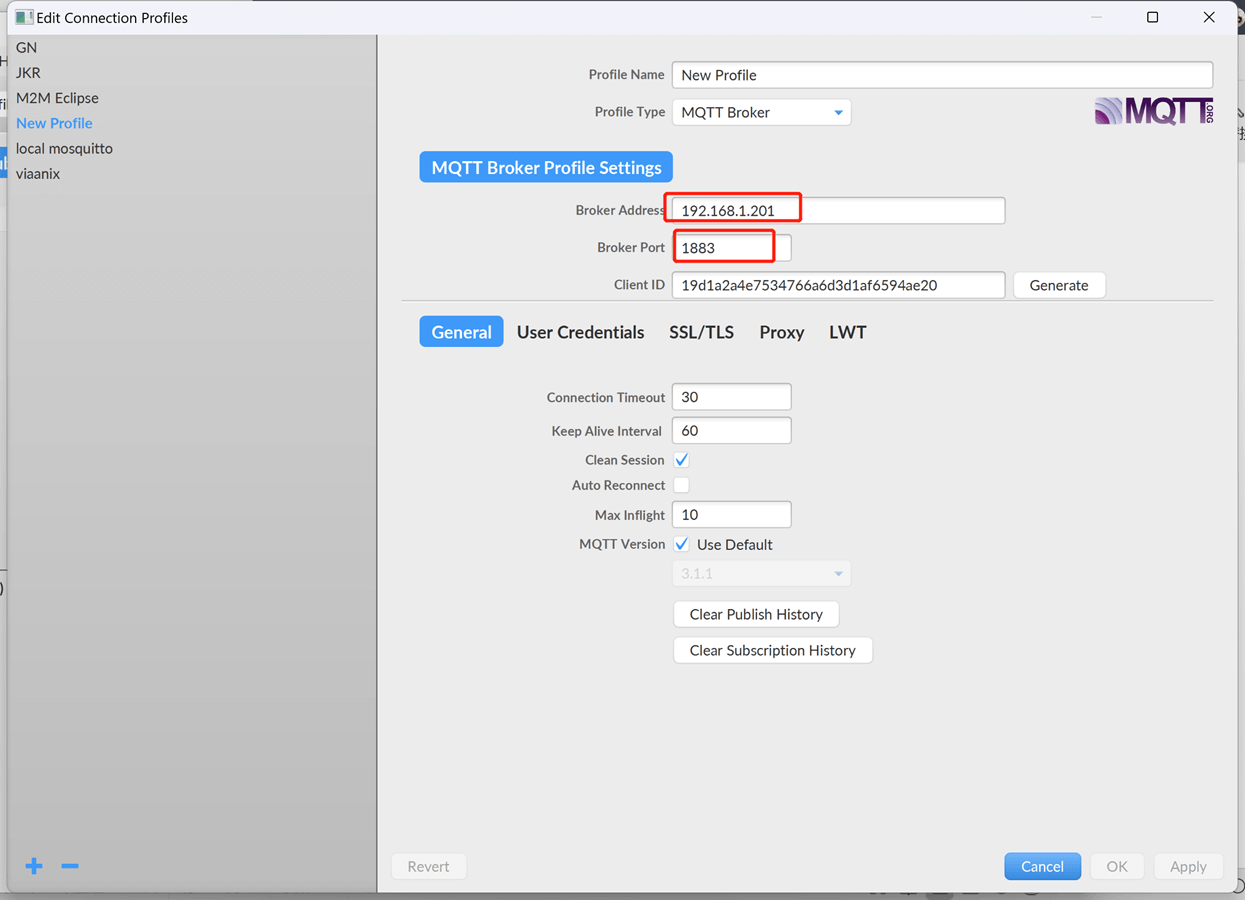Remove selected profile with minus icon
1245x900 pixels.
[70, 866]
